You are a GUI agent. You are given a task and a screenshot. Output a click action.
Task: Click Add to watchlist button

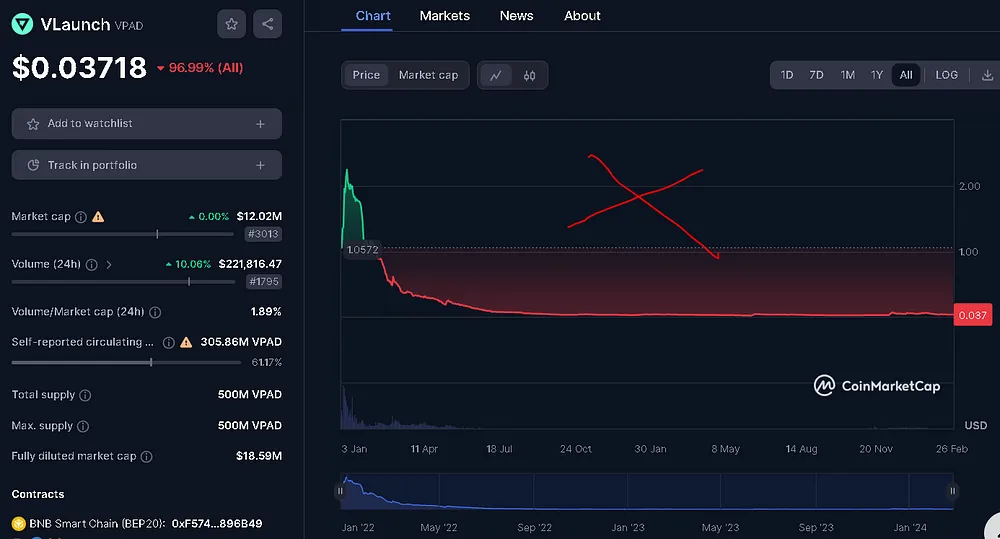pos(147,124)
